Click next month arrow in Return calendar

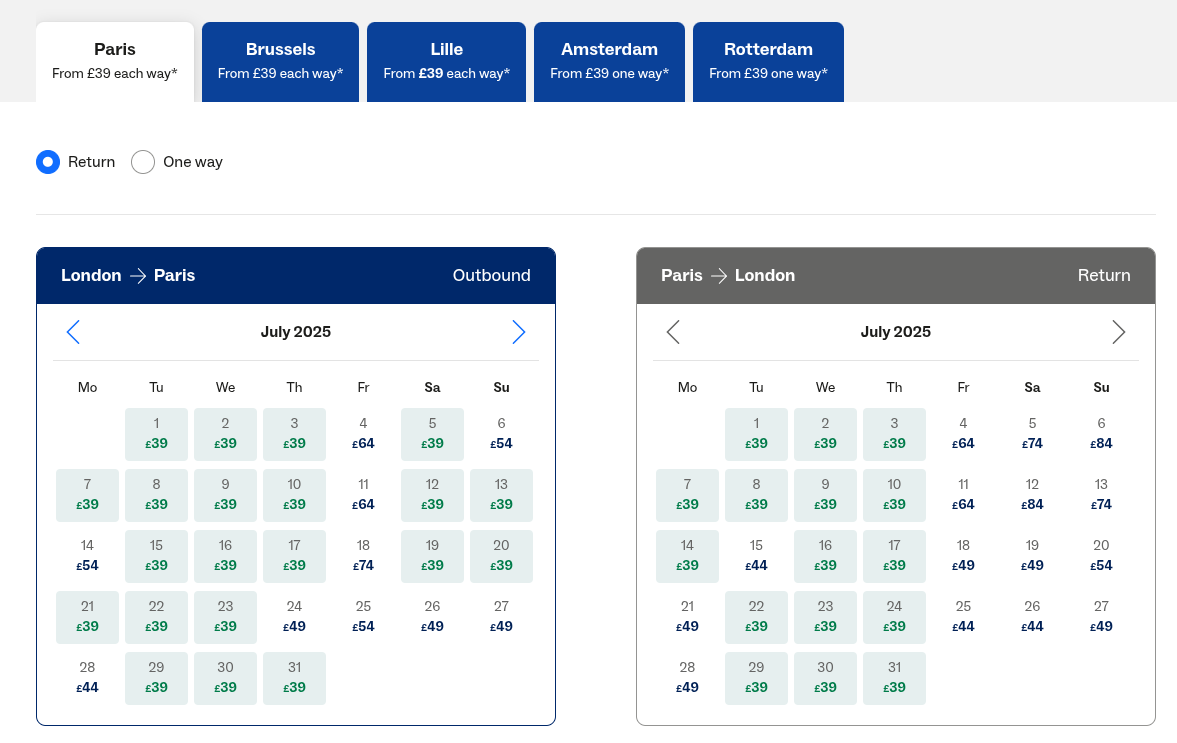tap(1118, 332)
